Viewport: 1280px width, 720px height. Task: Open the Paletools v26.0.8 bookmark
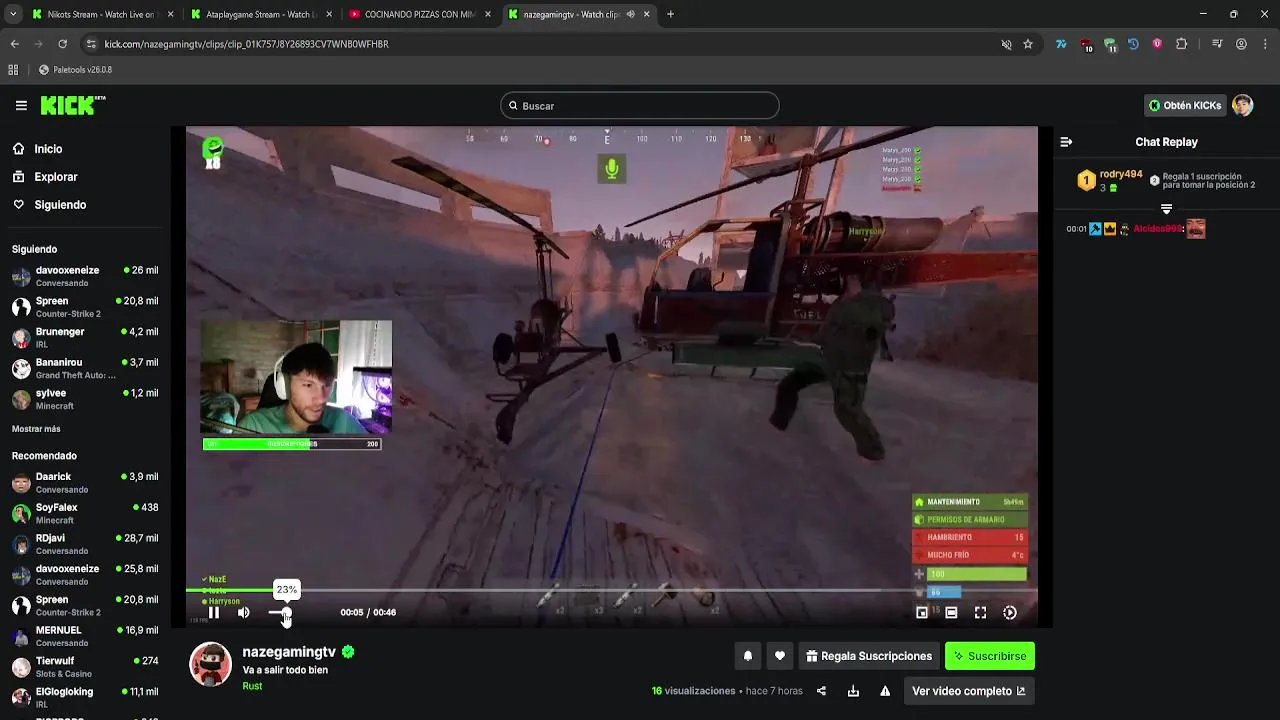[75, 70]
